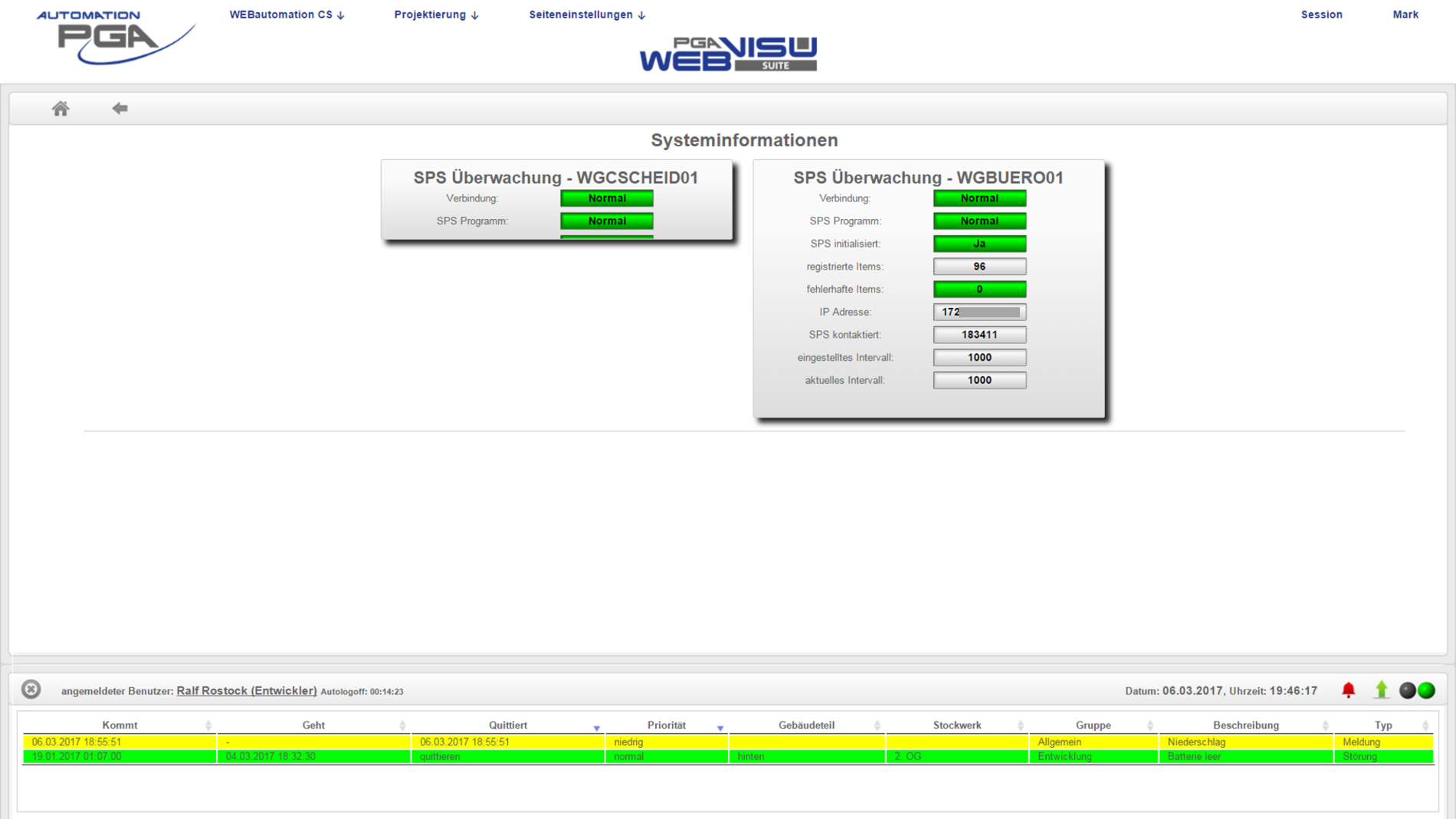Click the IP Adresse field for WGBUERO01
The image size is (1456, 819).
(979, 313)
